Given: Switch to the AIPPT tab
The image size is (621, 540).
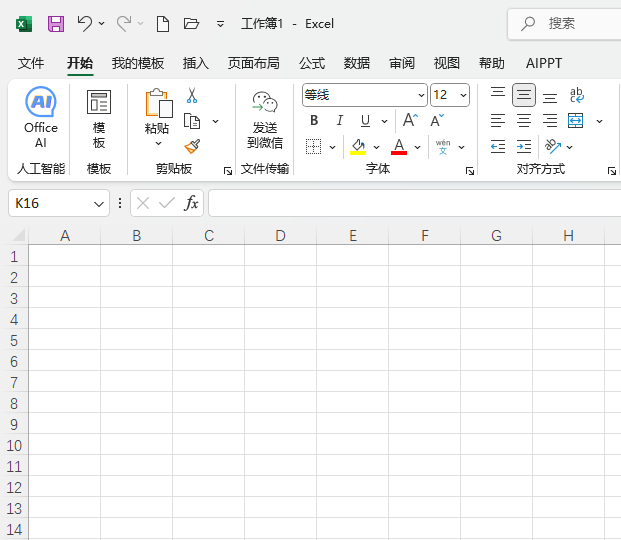Looking at the screenshot, I should pos(544,63).
